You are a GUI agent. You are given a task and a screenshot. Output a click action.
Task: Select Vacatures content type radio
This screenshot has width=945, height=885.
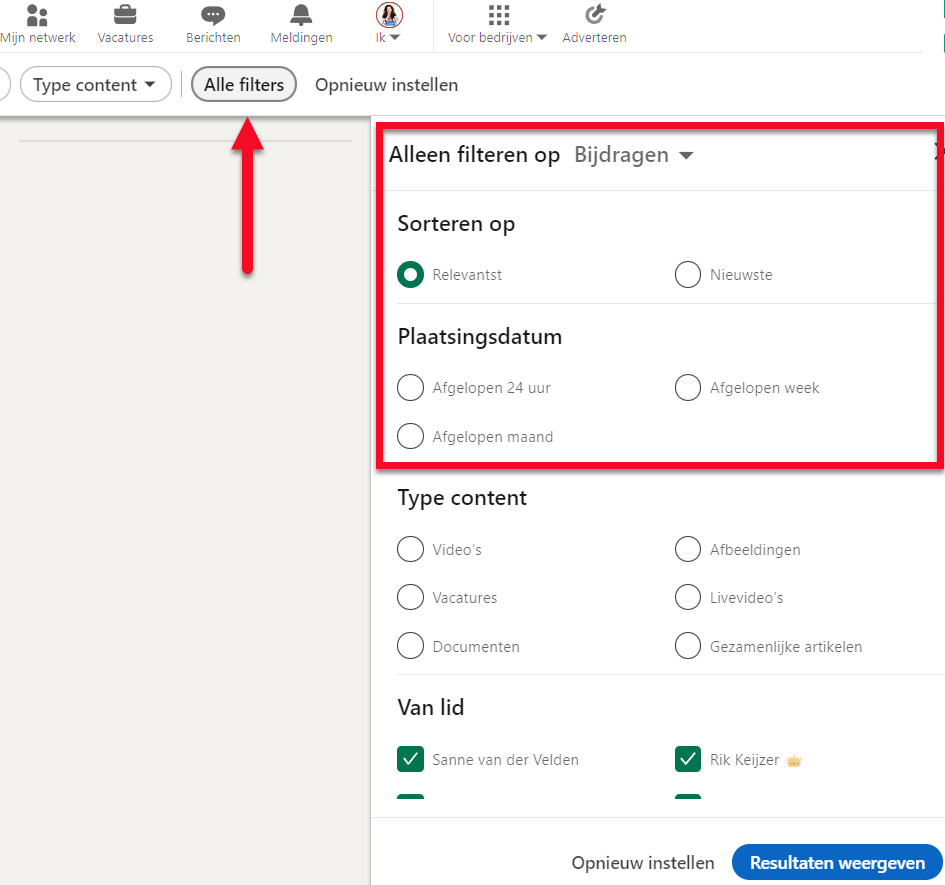410,597
